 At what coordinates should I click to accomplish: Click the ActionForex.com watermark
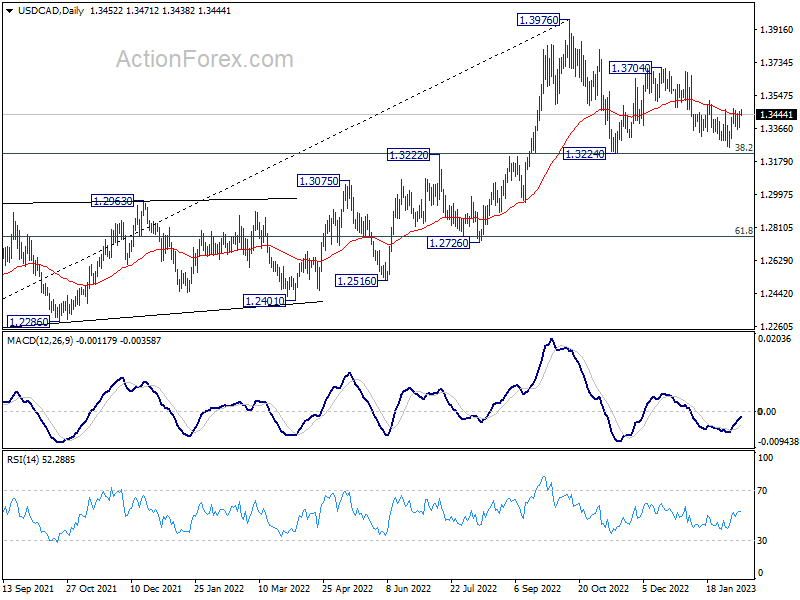point(205,59)
